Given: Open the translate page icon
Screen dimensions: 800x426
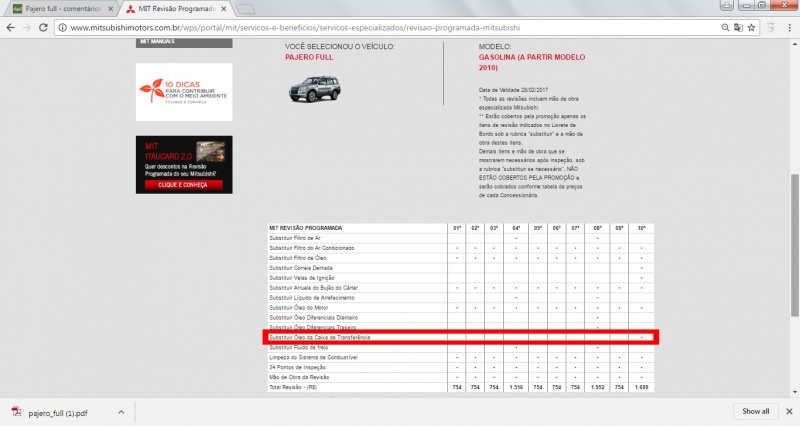Looking at the screenshot, I should coord(738,28).
